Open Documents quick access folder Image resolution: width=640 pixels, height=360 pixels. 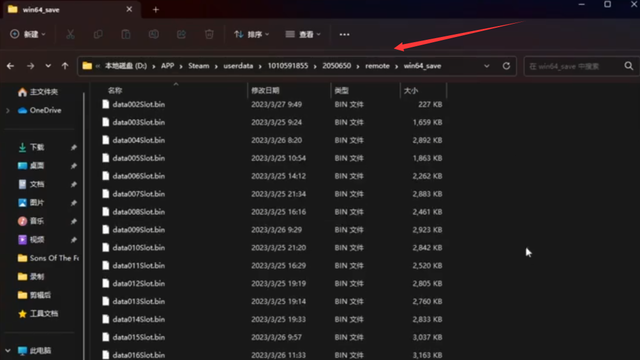point(31,184)
